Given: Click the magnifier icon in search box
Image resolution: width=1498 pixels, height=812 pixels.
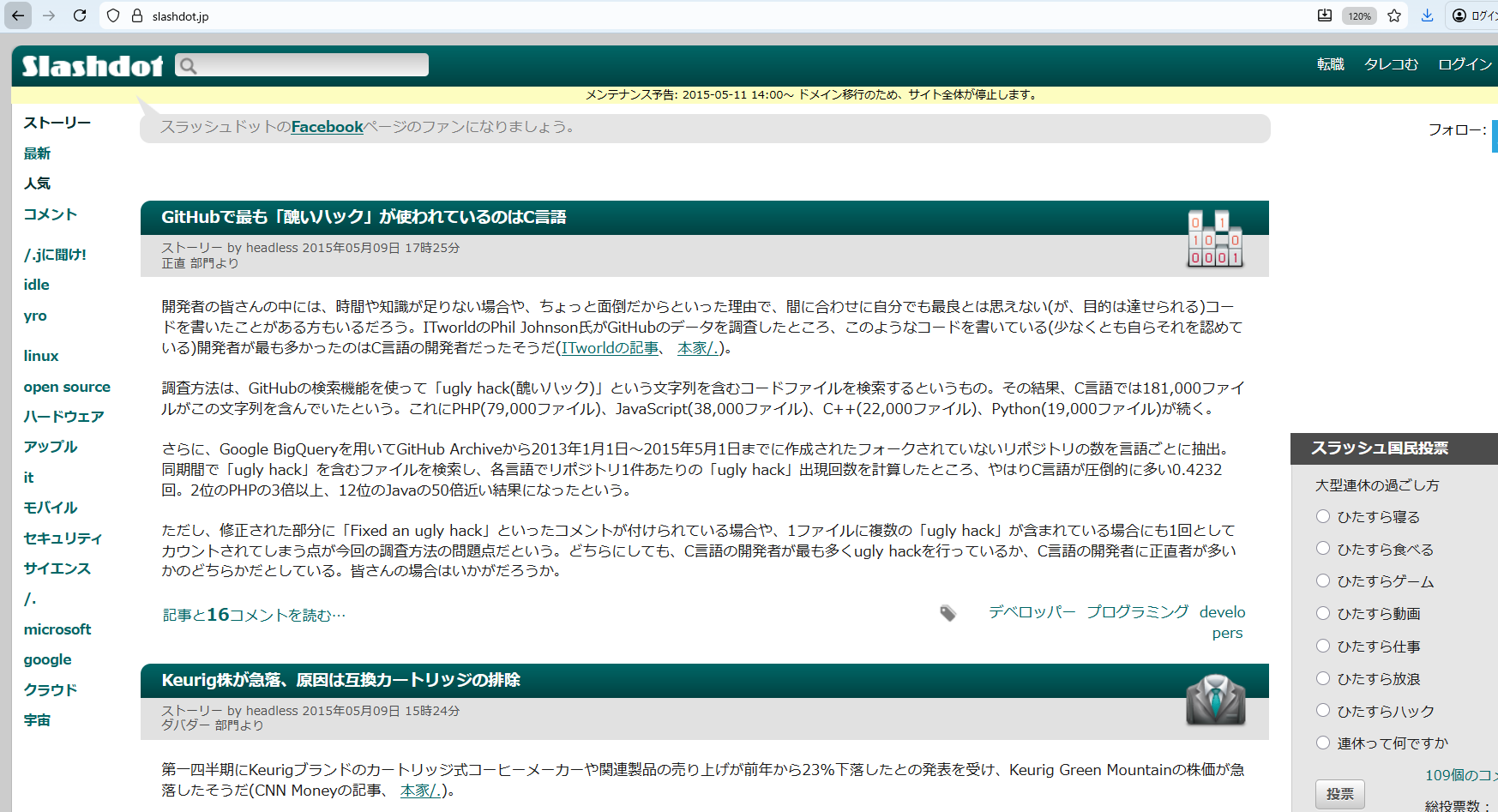Looking at the screenshot, I should point(189,66).
